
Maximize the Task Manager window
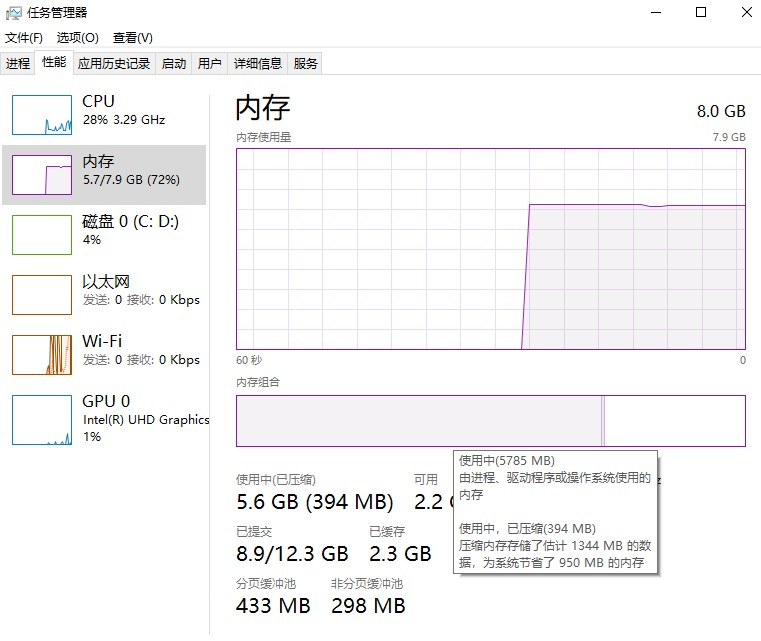[x=701, y=12]
